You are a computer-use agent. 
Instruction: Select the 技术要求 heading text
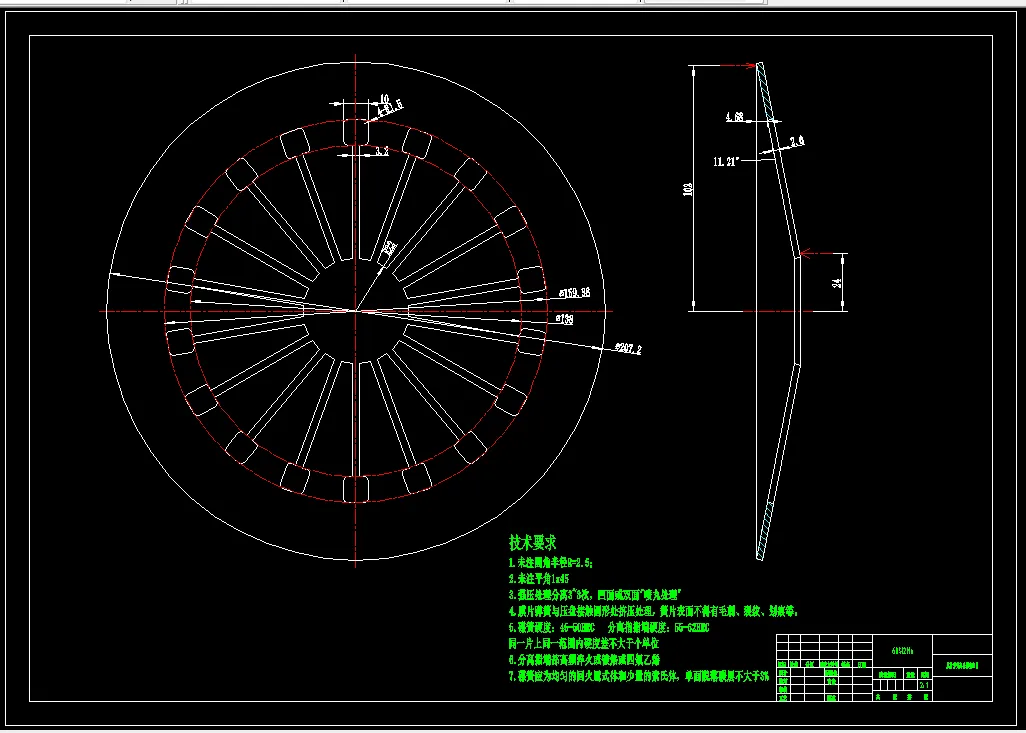point(532,542)
